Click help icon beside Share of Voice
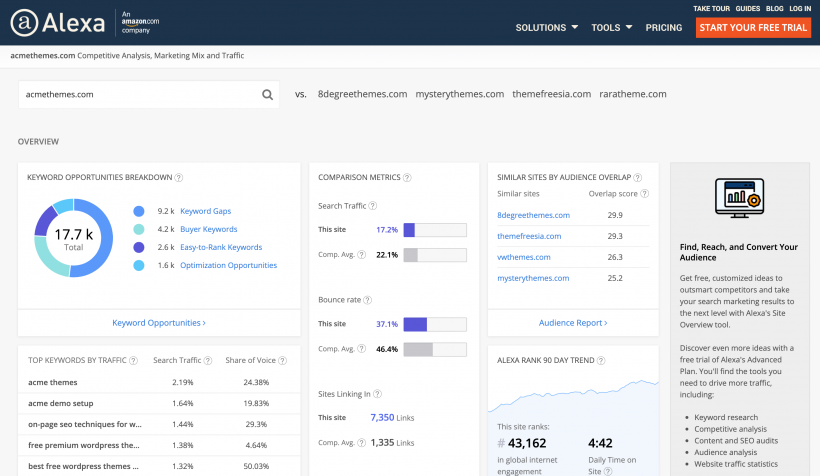Image resolution: width=820 pixels, height=476 pixels. click(x=282, y=361)
